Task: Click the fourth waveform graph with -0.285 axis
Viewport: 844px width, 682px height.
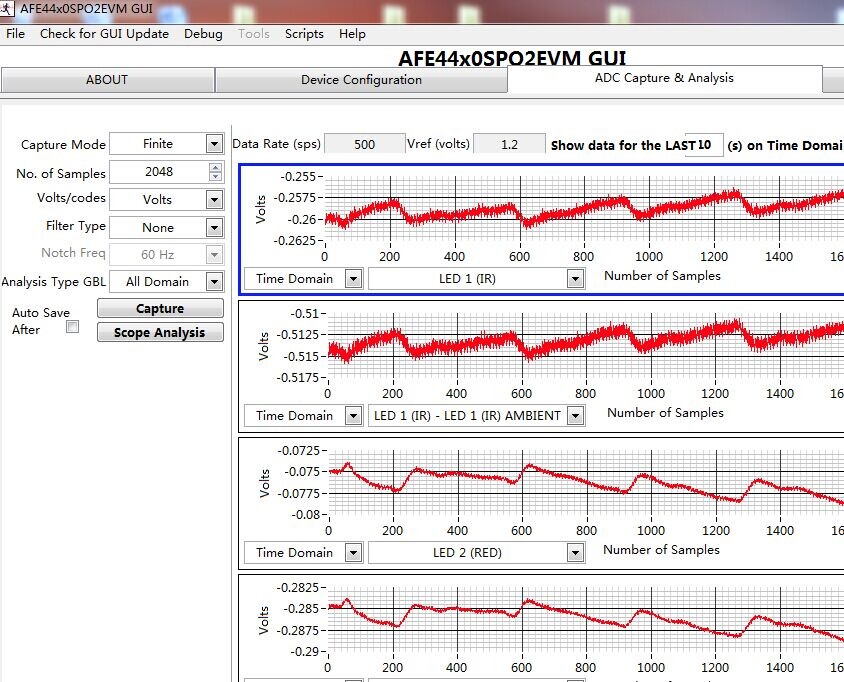Action: 586,620
